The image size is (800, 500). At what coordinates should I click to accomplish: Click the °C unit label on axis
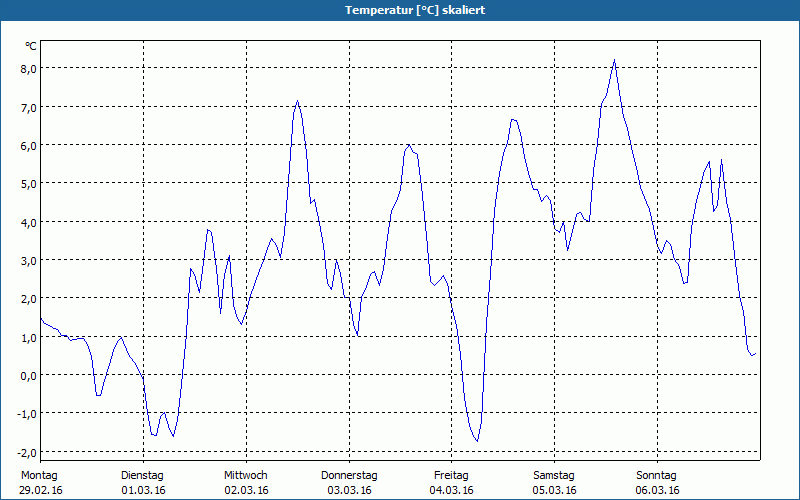31,46
